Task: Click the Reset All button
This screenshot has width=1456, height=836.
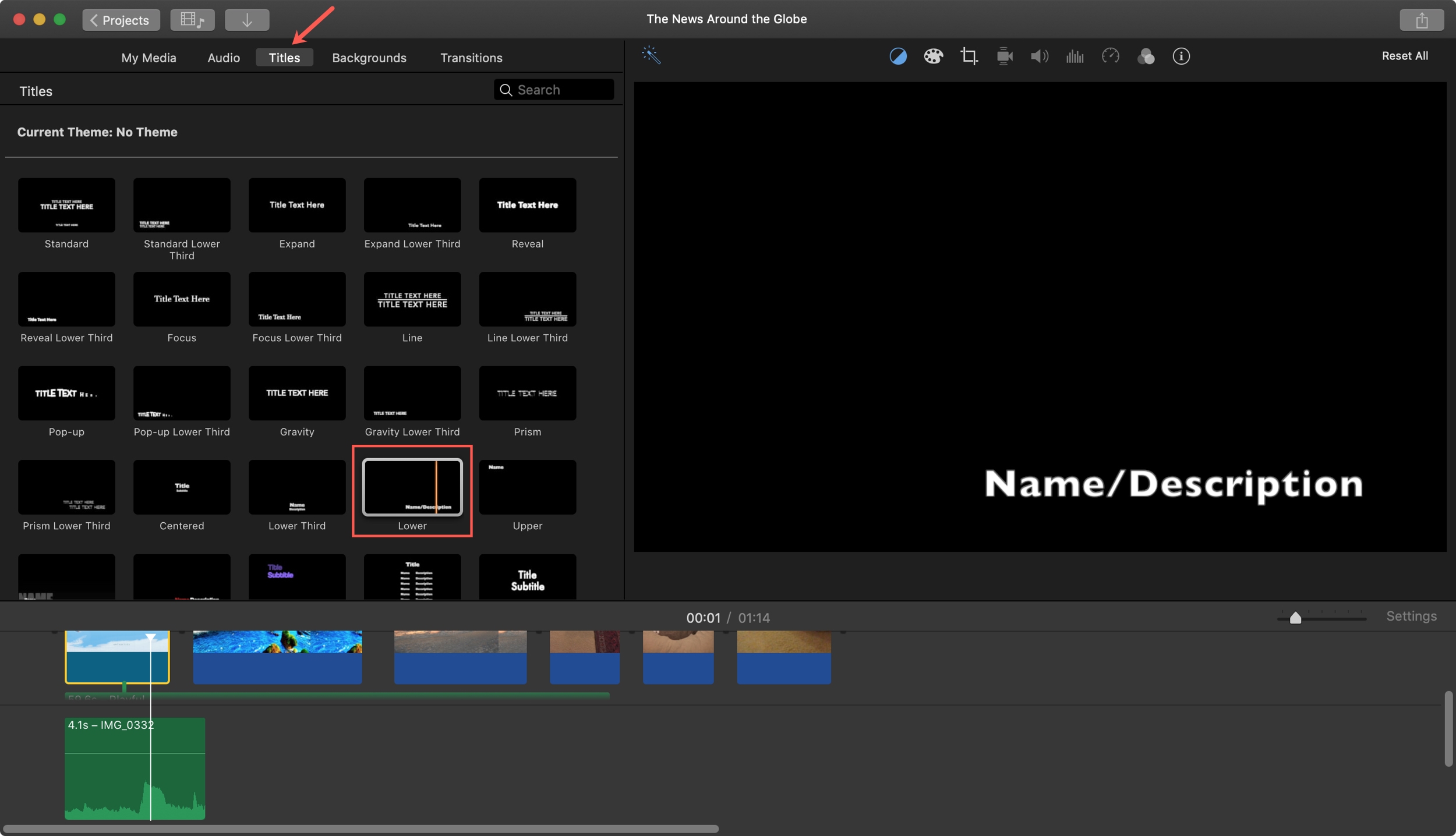Action: pyautogui.click(x=1404, y=56)
